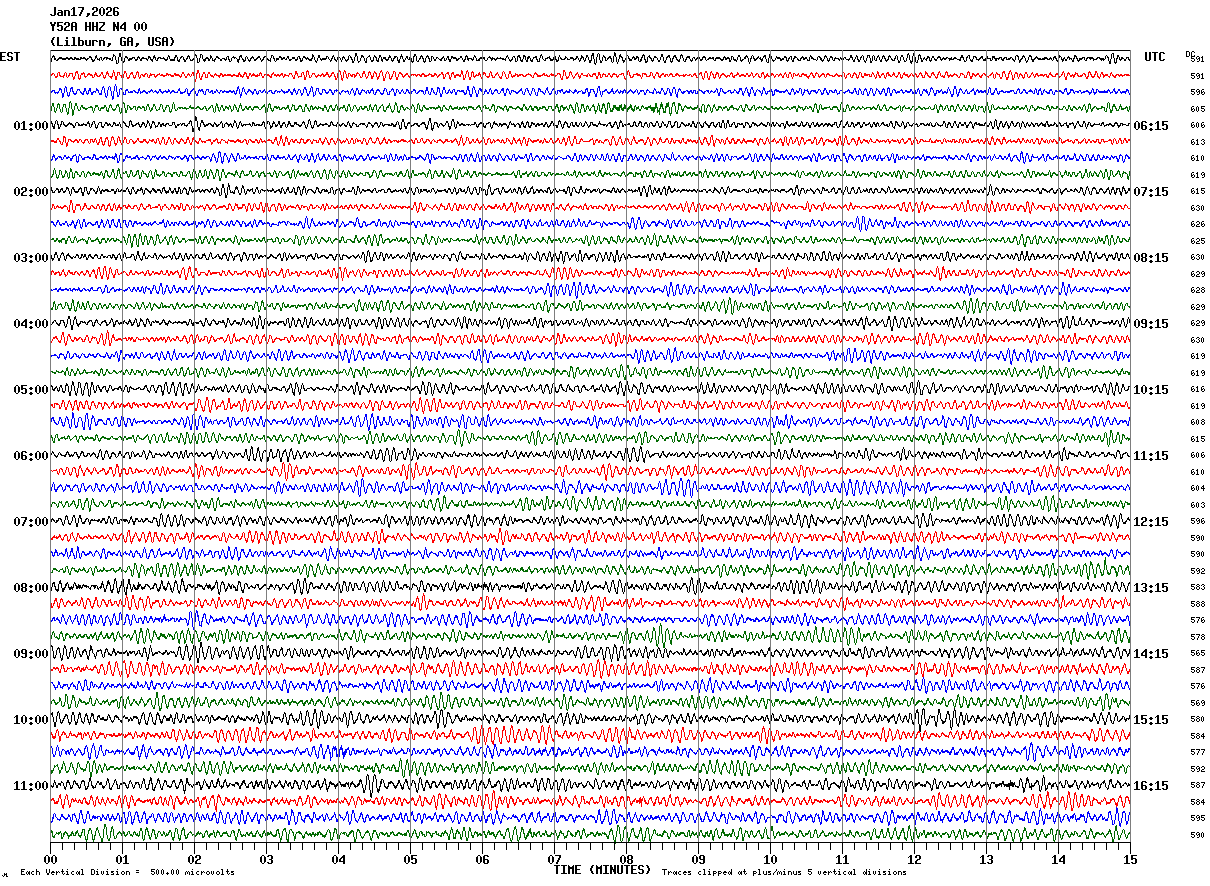Click minute mark 15 on the time axis
This screenshot has width=1210, height=886.
[x=1130, y=859]
